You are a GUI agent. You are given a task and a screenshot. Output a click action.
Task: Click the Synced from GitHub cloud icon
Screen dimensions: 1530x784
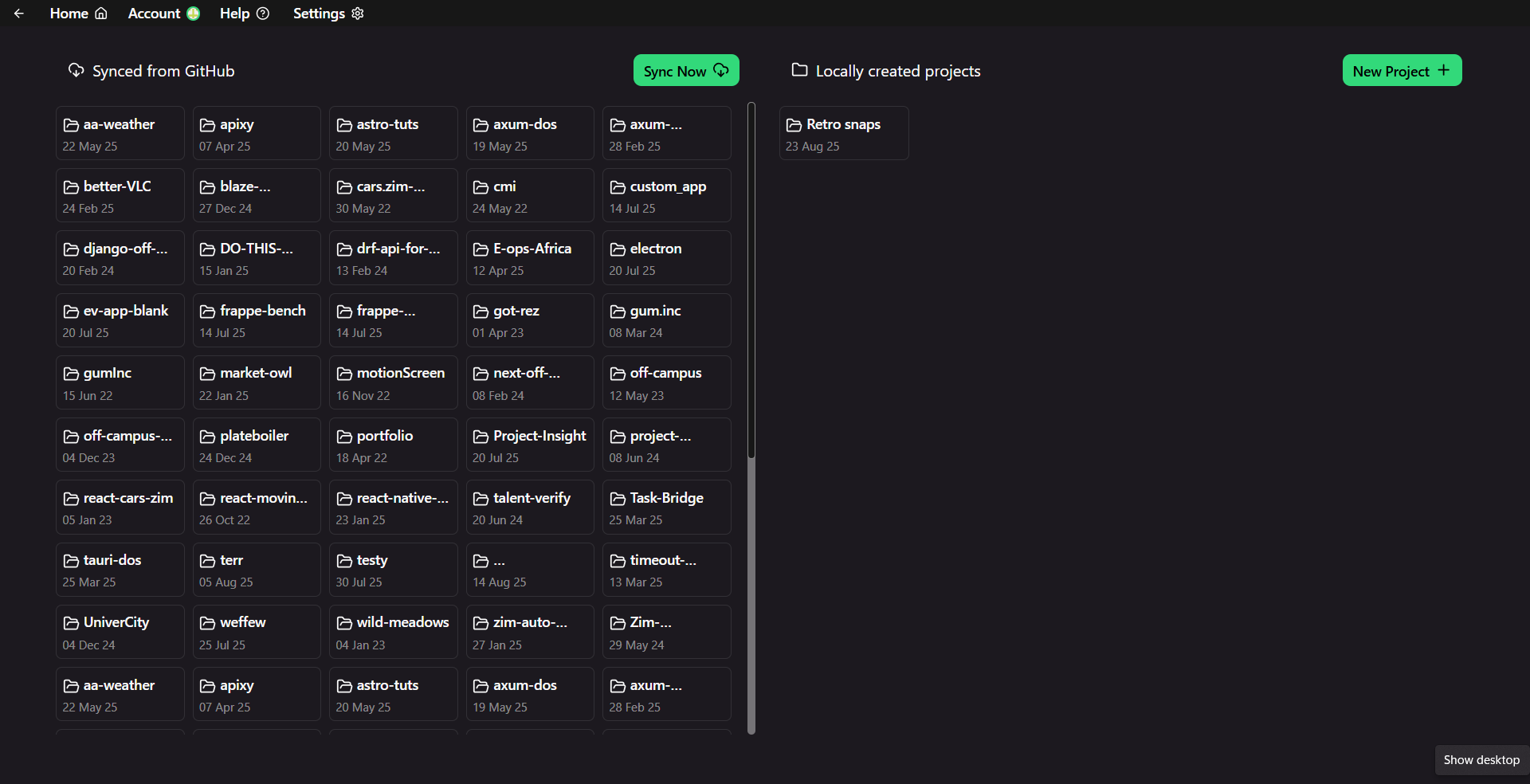click(x=76, y=70)
